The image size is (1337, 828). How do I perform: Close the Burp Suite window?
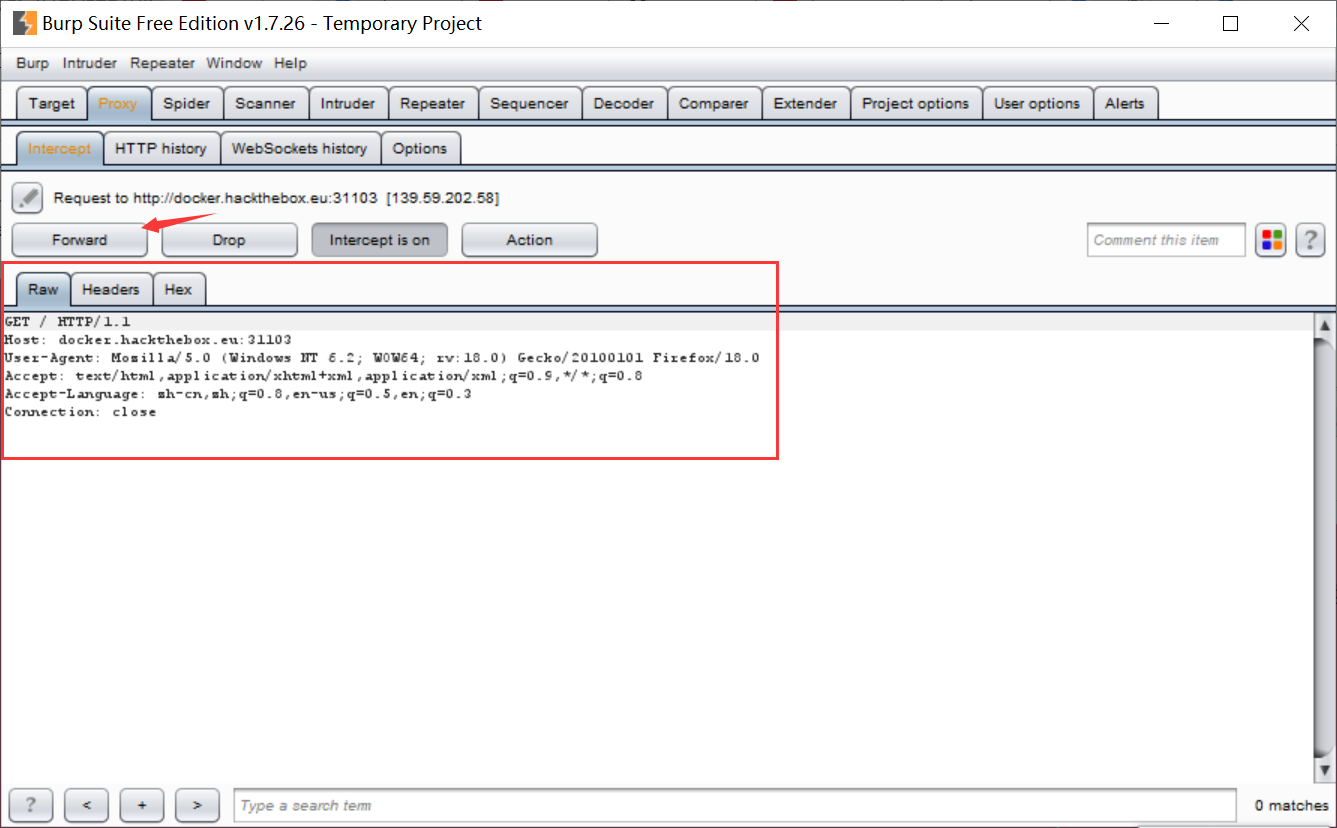pyautogui.click(x=1301, y=24)
